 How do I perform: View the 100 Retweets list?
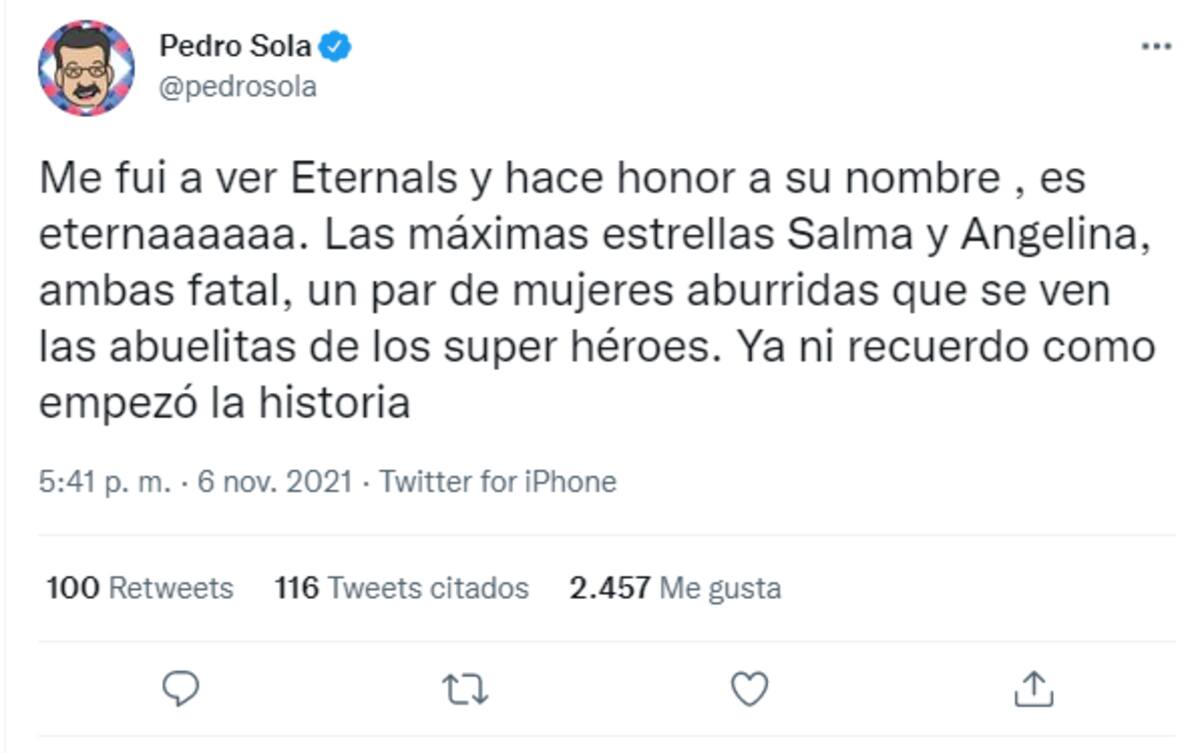pyautogui.click(x=140, y=587)
